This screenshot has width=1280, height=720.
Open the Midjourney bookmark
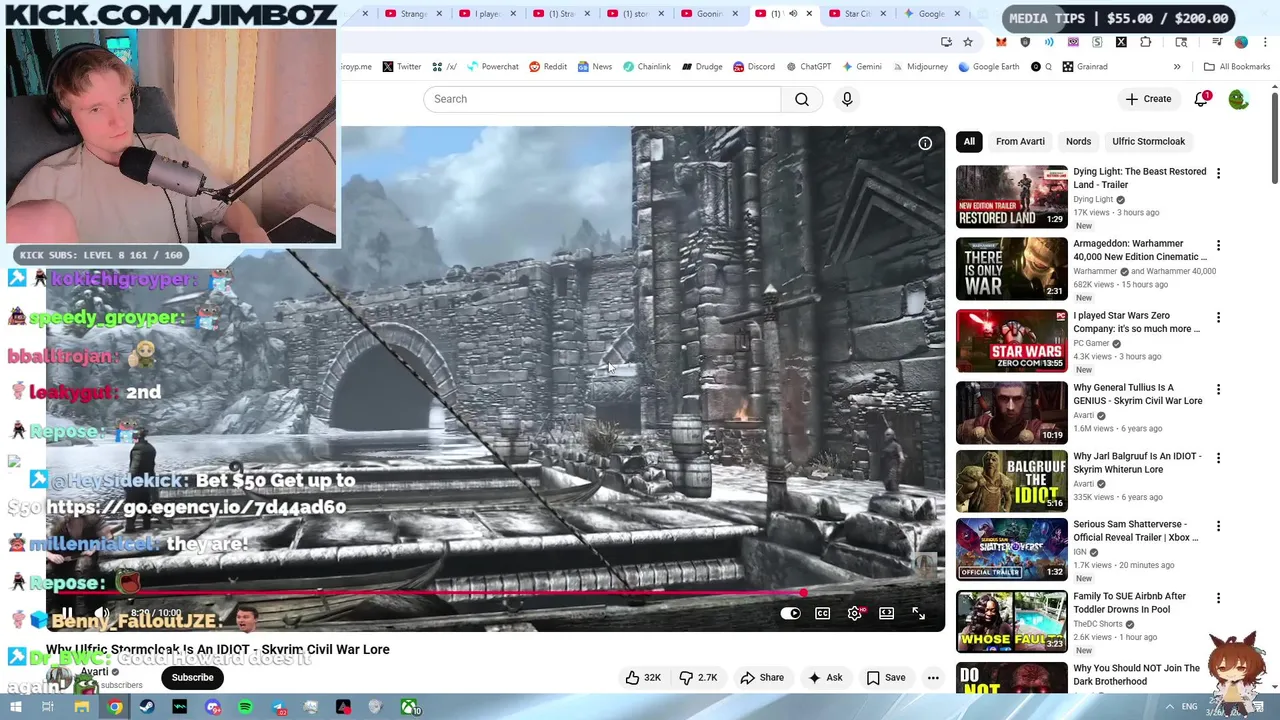(x=920, y=67)
